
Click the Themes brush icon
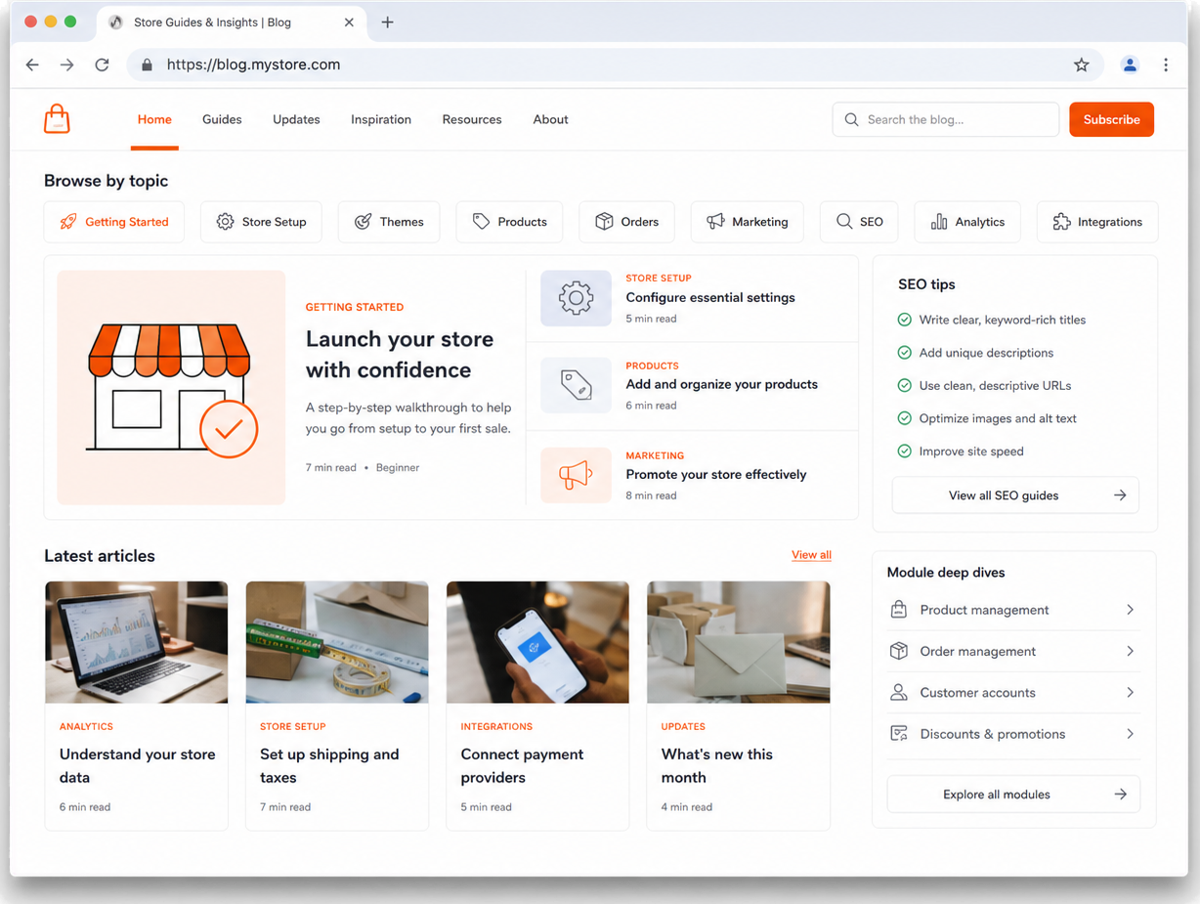point(363,222)
